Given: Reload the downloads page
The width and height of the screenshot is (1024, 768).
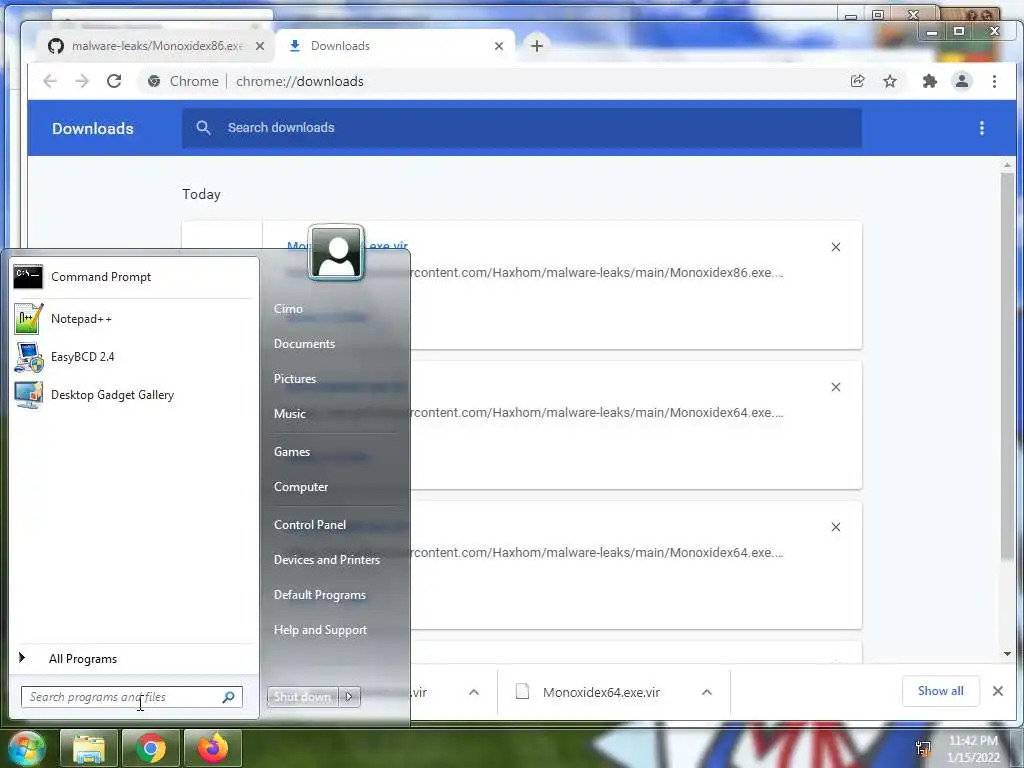Looking at the screenshot, I should coord(114,81).
